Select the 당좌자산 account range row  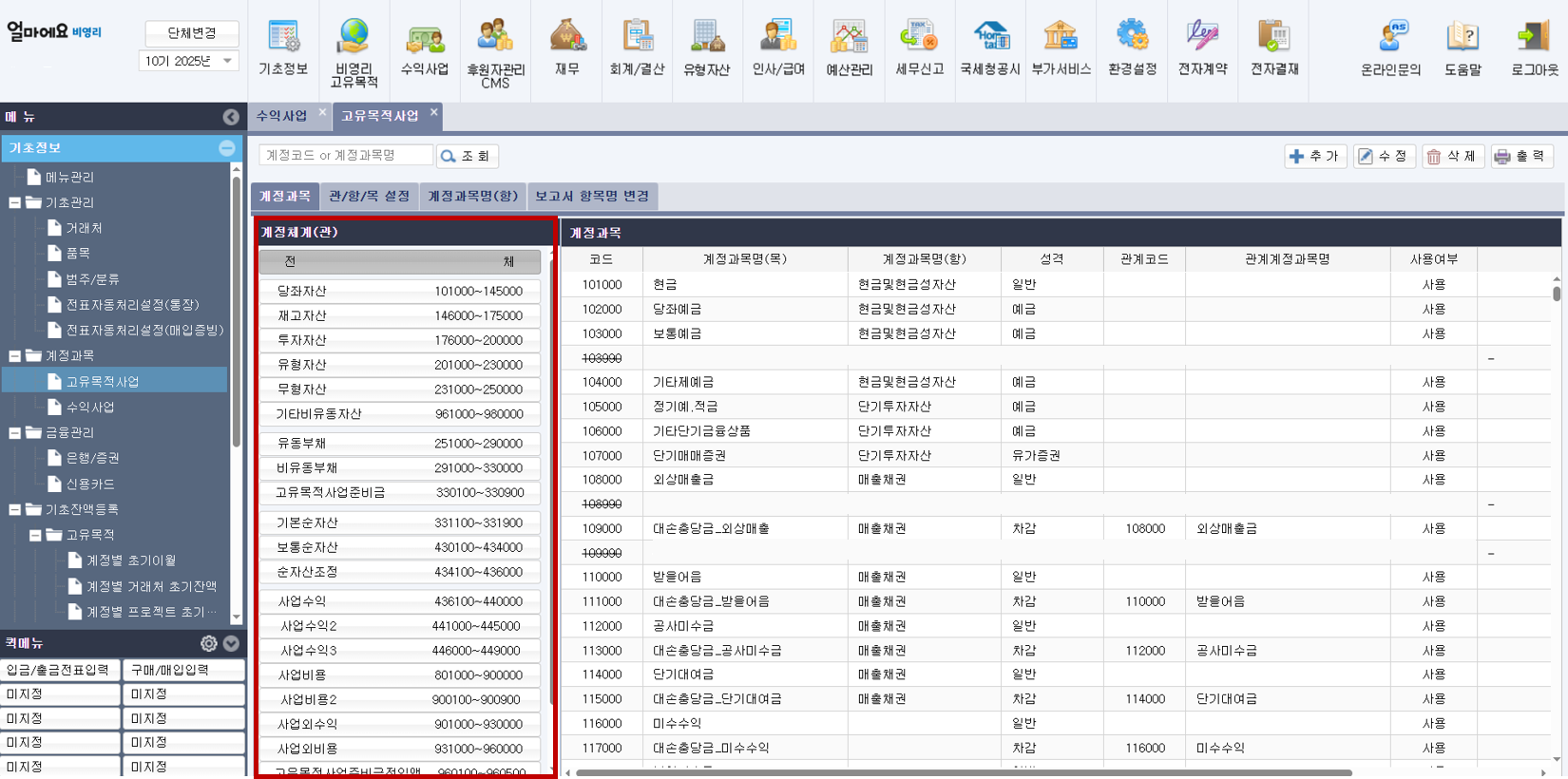point(400,291)
